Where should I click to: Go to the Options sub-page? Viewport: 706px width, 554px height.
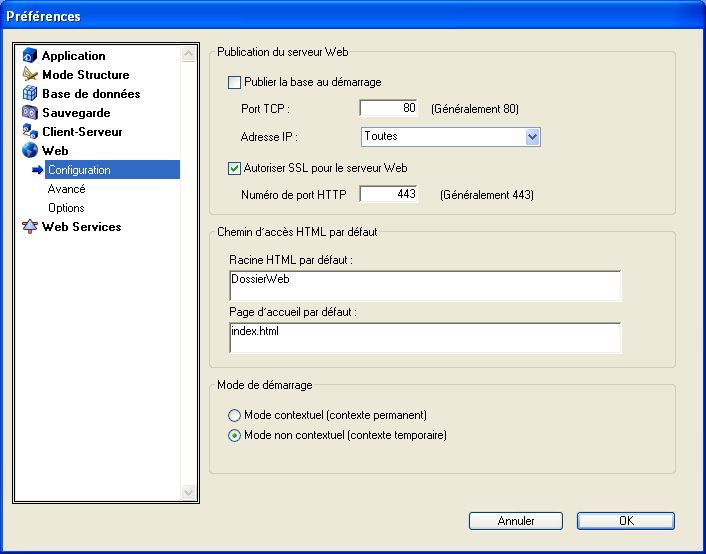[x=66, y=208]
